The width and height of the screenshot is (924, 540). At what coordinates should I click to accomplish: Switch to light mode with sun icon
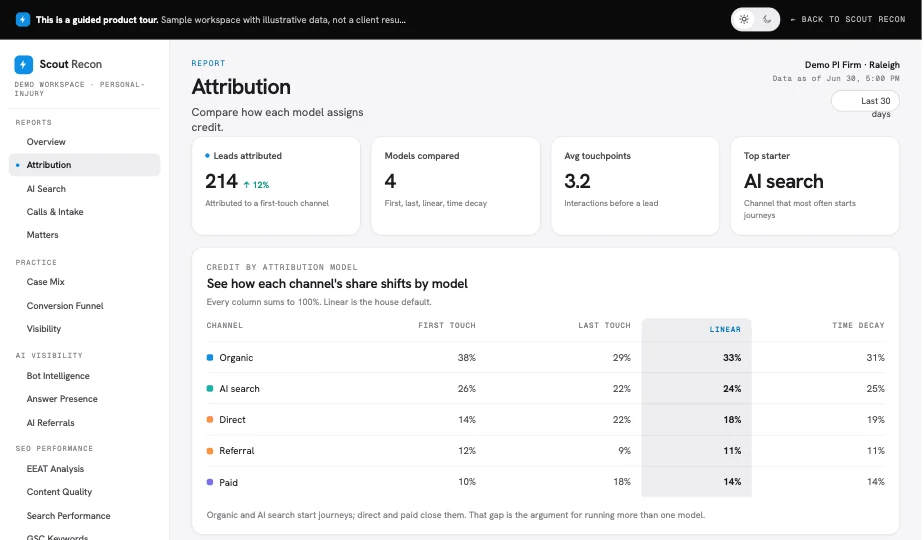[x=744, y=19]
